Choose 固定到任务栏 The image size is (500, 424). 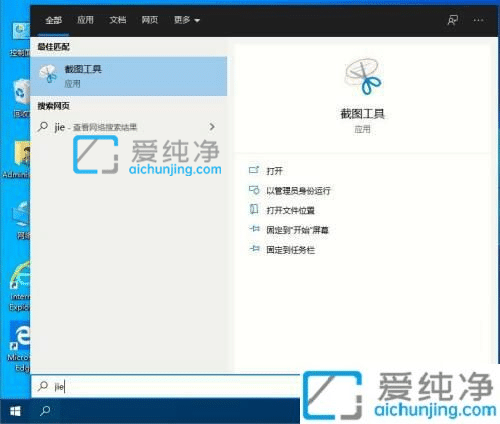click(x=290, y=250)
